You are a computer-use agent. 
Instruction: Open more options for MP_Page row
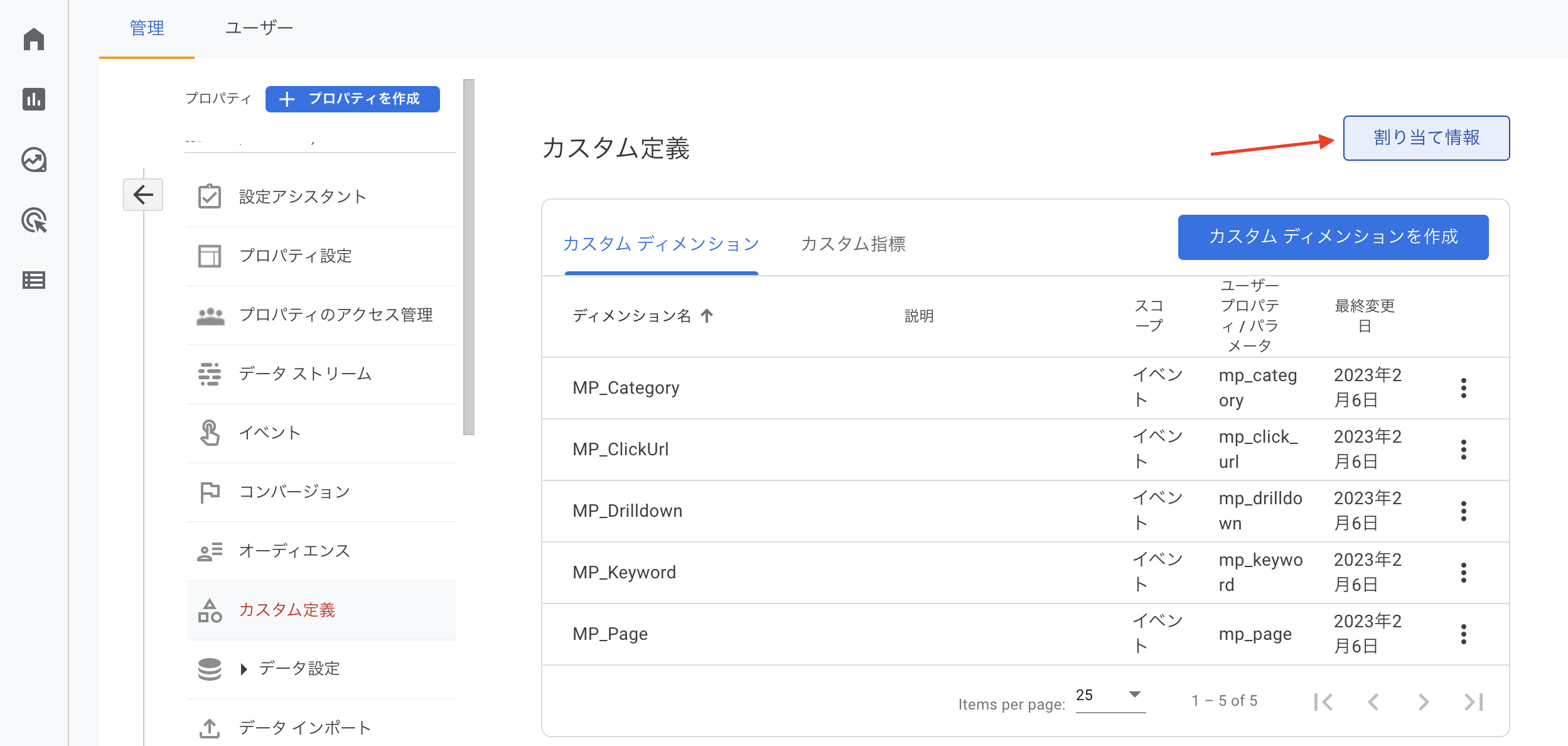pyautogui.click(x=1463, y=634)
